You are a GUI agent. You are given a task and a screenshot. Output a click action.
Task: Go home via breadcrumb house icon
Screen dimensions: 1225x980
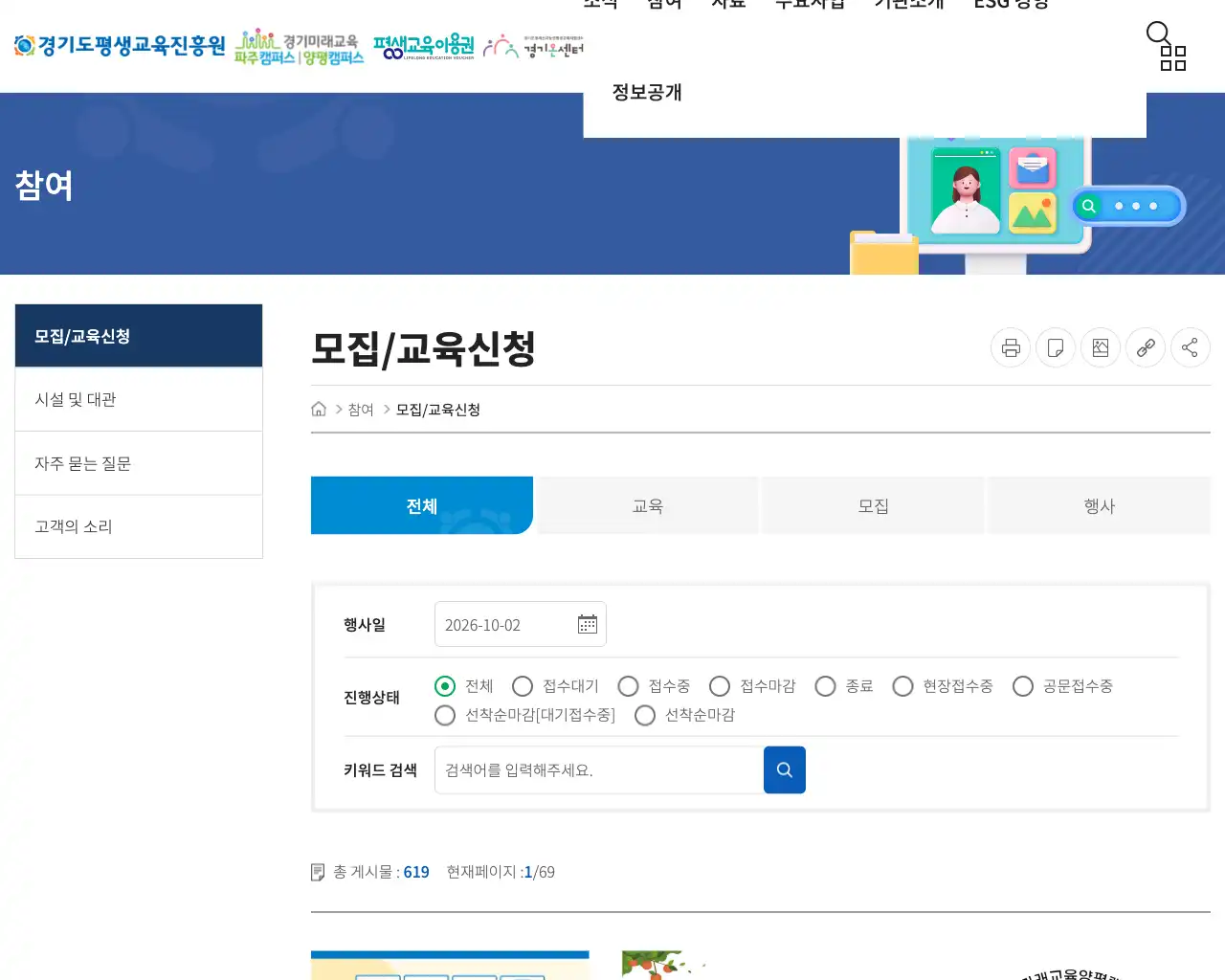(319, 410)
